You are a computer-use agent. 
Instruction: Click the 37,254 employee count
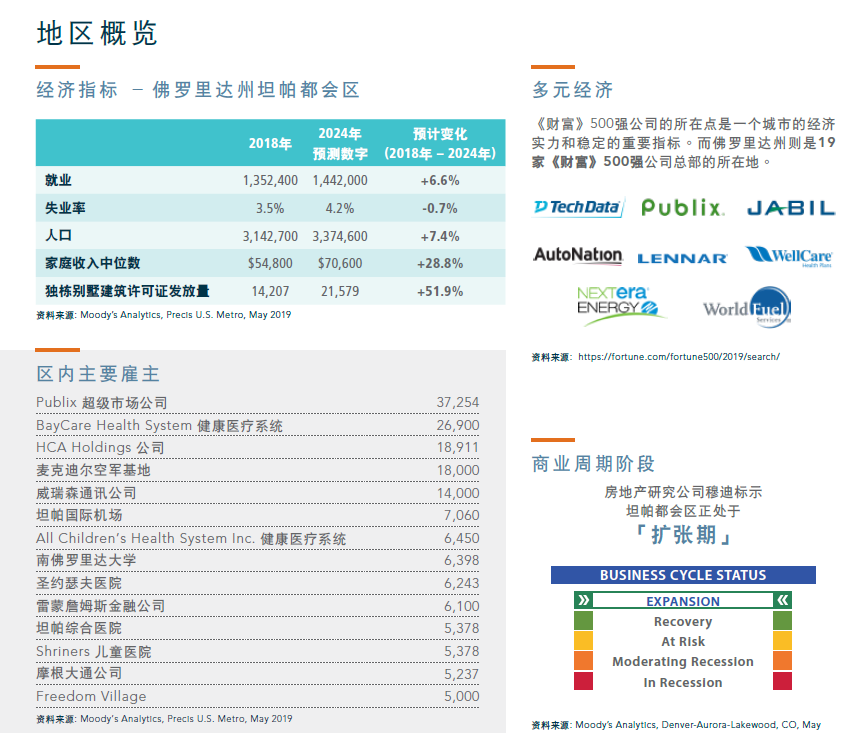pos(458,402)
